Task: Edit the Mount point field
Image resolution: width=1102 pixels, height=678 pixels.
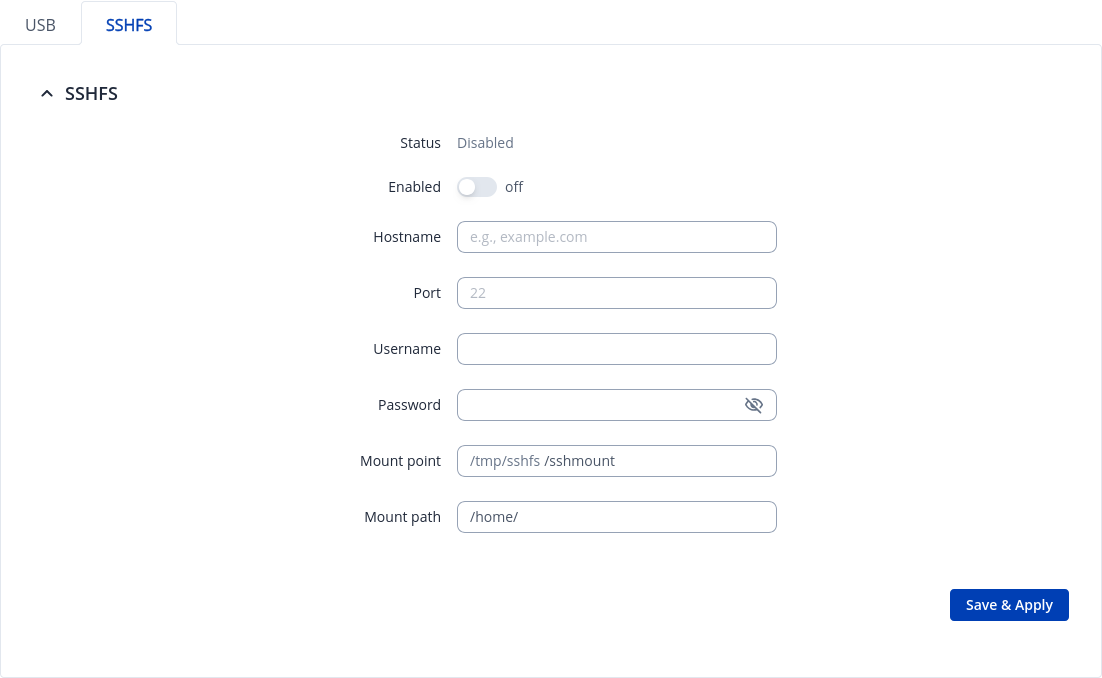Action: (x=616, y=461)
